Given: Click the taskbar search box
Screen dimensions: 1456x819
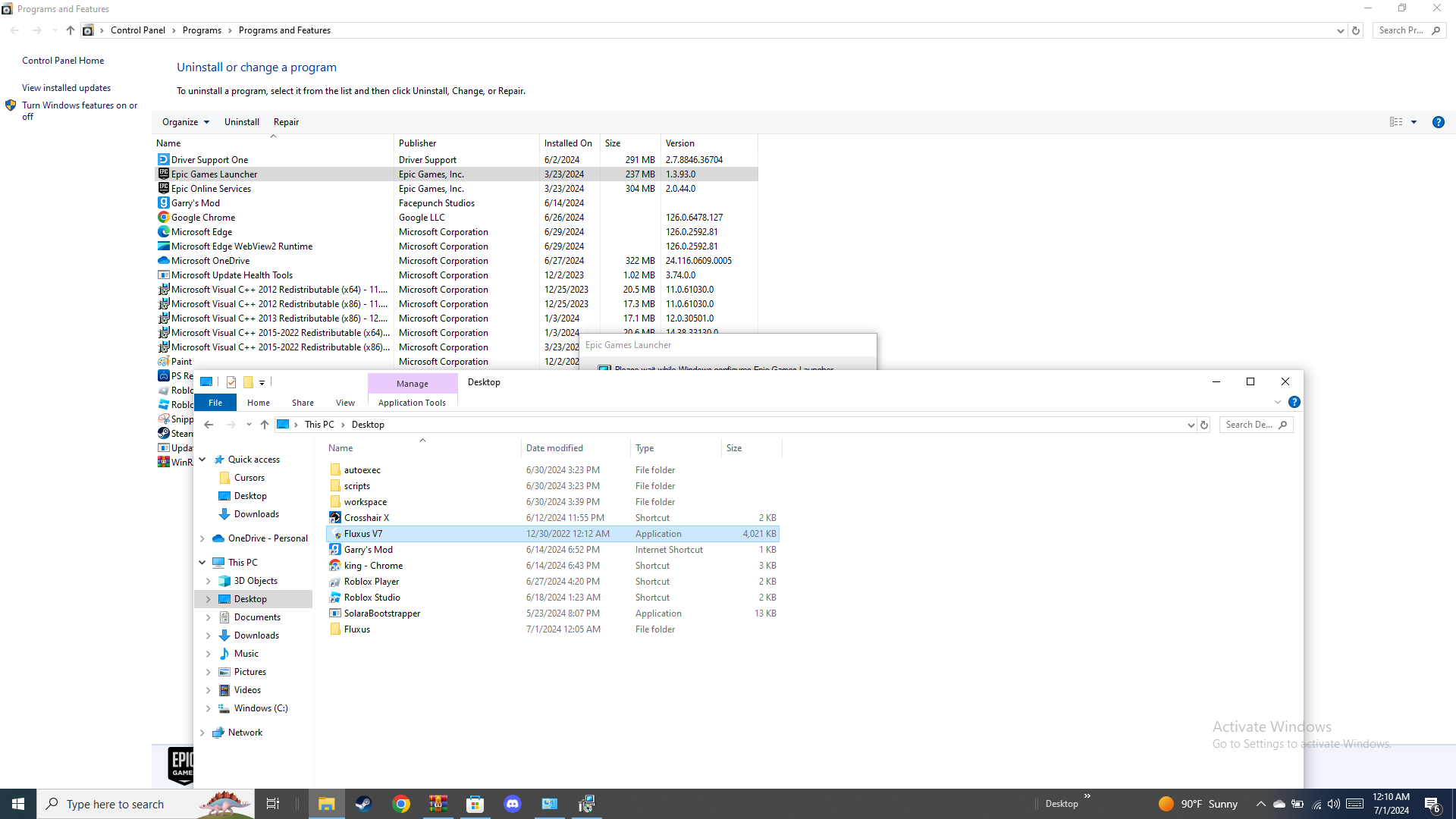Looking at the screenshot, I should (x=146, y=804).
